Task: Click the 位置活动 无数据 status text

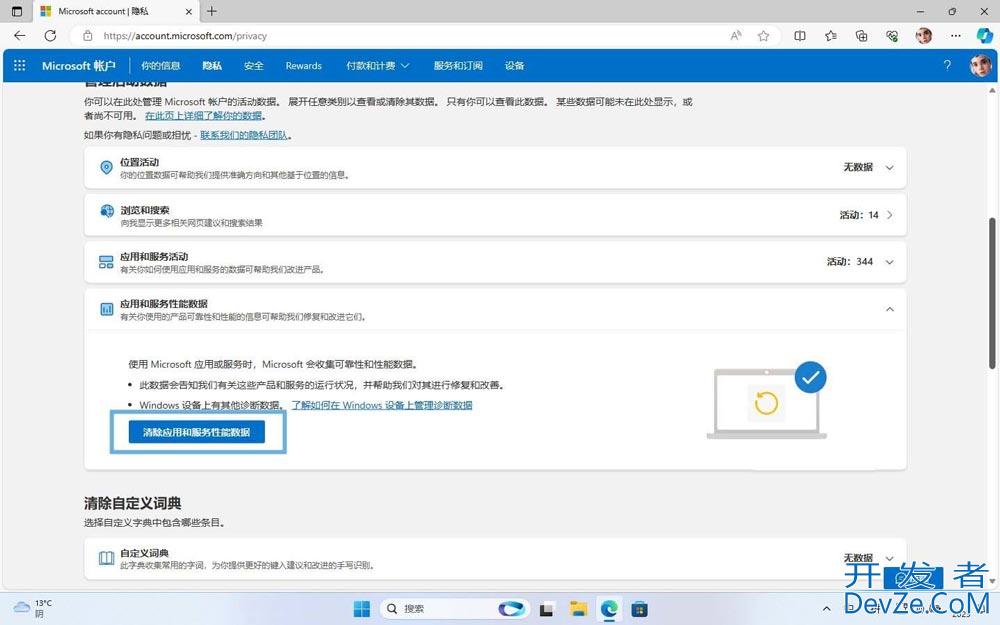Action: point(858,167)
